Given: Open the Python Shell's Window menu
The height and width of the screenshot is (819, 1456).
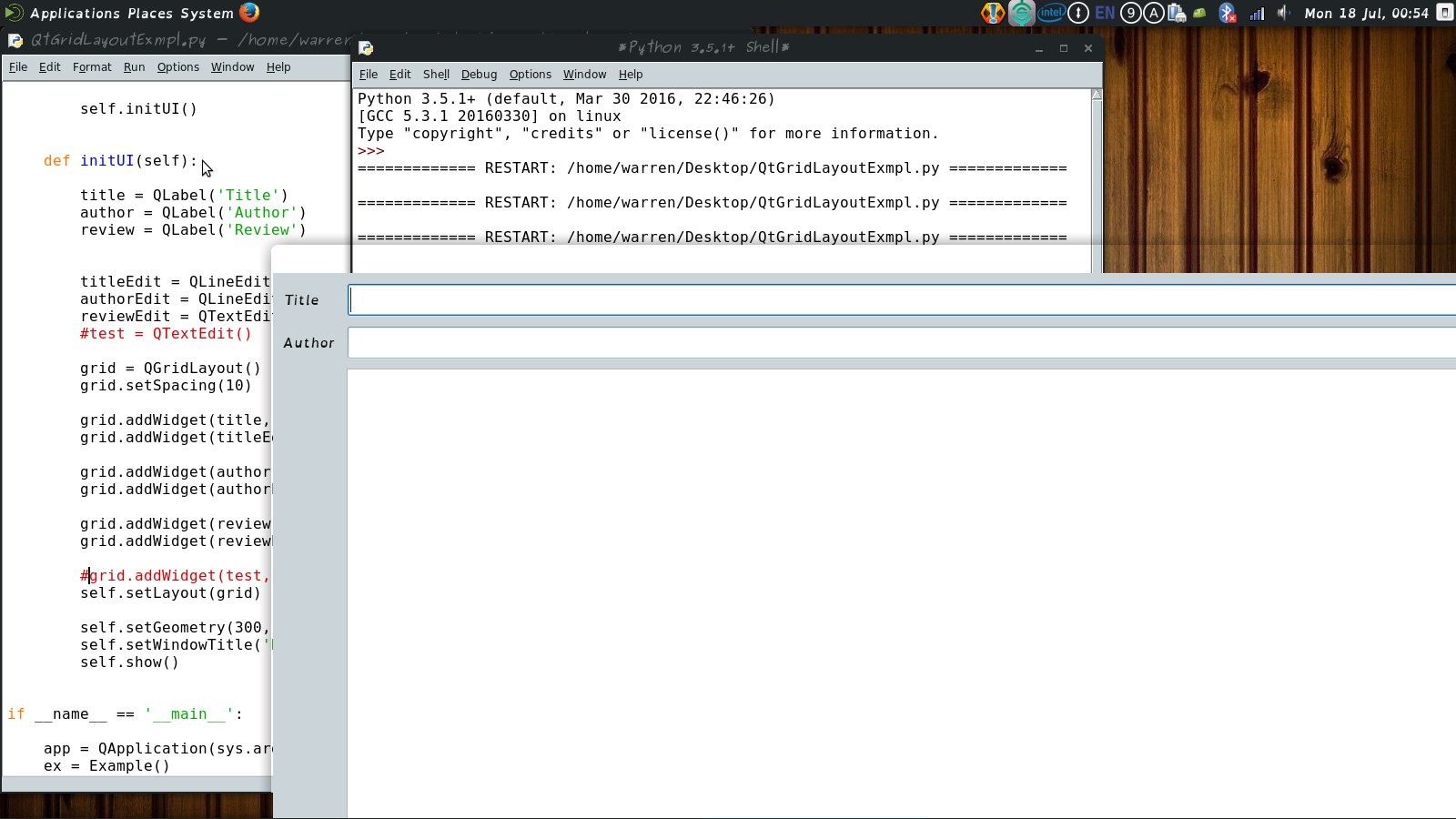Looking at the screenshot, I should click(584, 75).
